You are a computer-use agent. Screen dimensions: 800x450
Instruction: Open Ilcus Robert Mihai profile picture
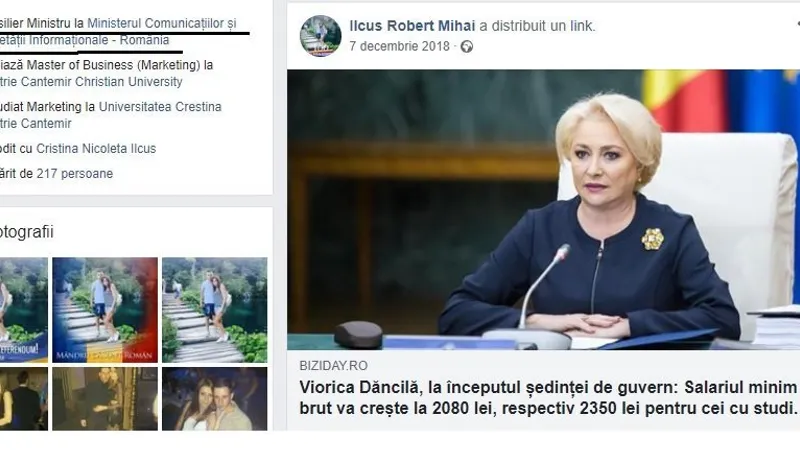pyautogui.click(x=320, y=35)
